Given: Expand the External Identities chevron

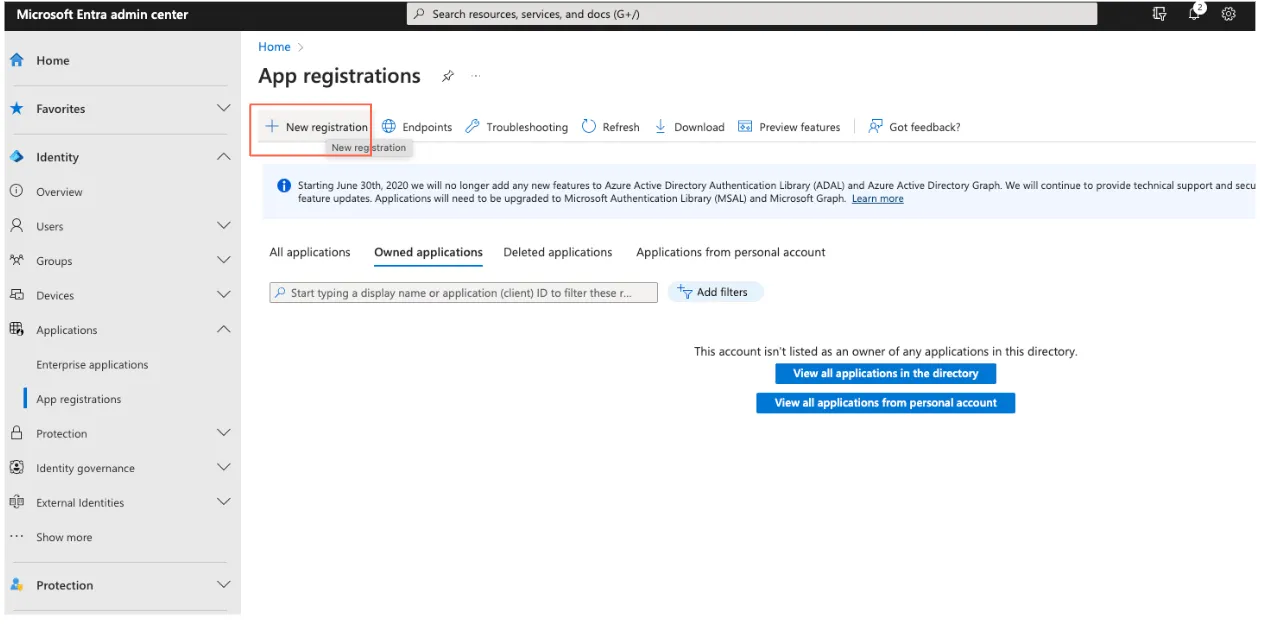Looking at the screenshot, I should coord(224,502).
